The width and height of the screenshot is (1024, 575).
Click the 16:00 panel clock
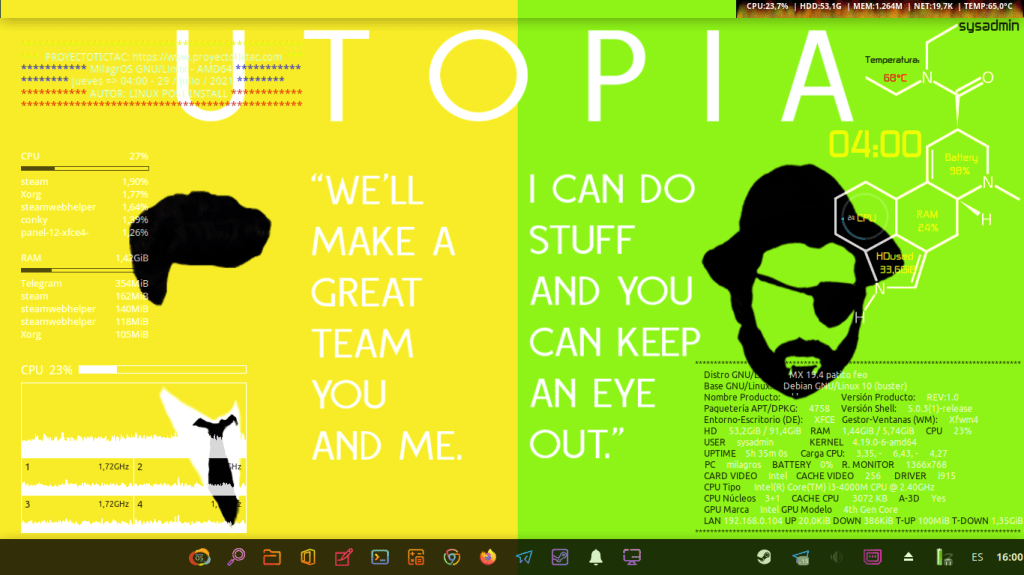(1008, 557)
